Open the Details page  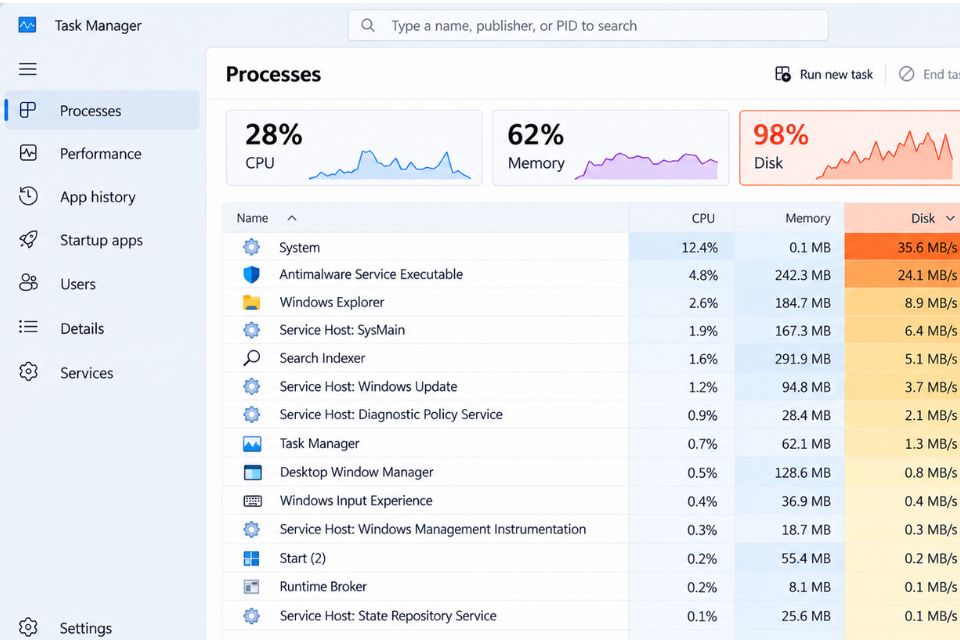pos(102,328)
